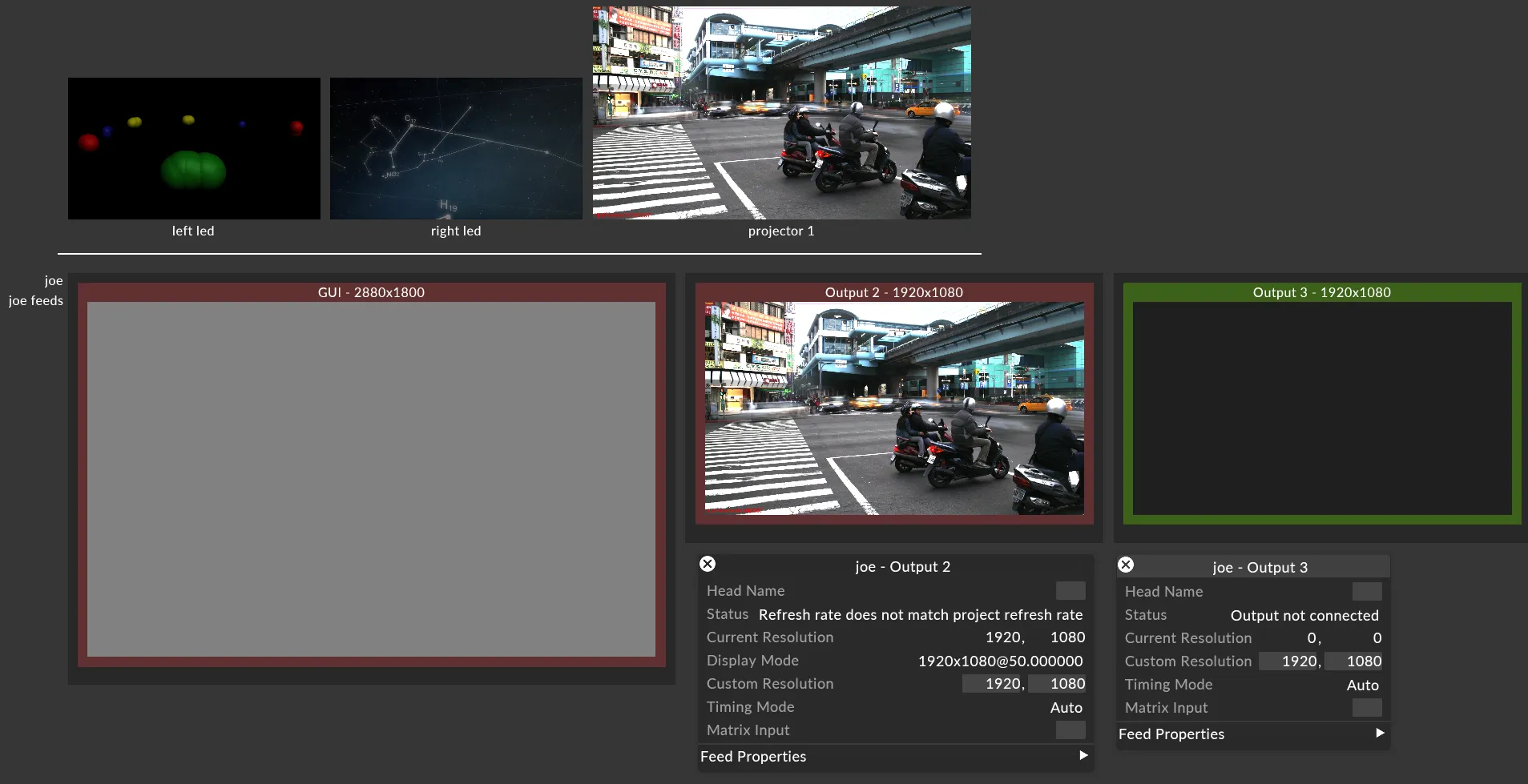Close the joe - Output 3 panel
The width and height of the screenshot is (1528, 784).
point(1126,565)
